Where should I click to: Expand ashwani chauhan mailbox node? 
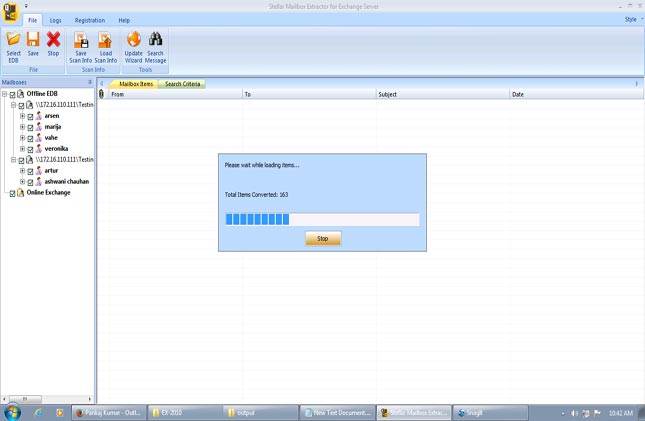(x=22, y=181)
